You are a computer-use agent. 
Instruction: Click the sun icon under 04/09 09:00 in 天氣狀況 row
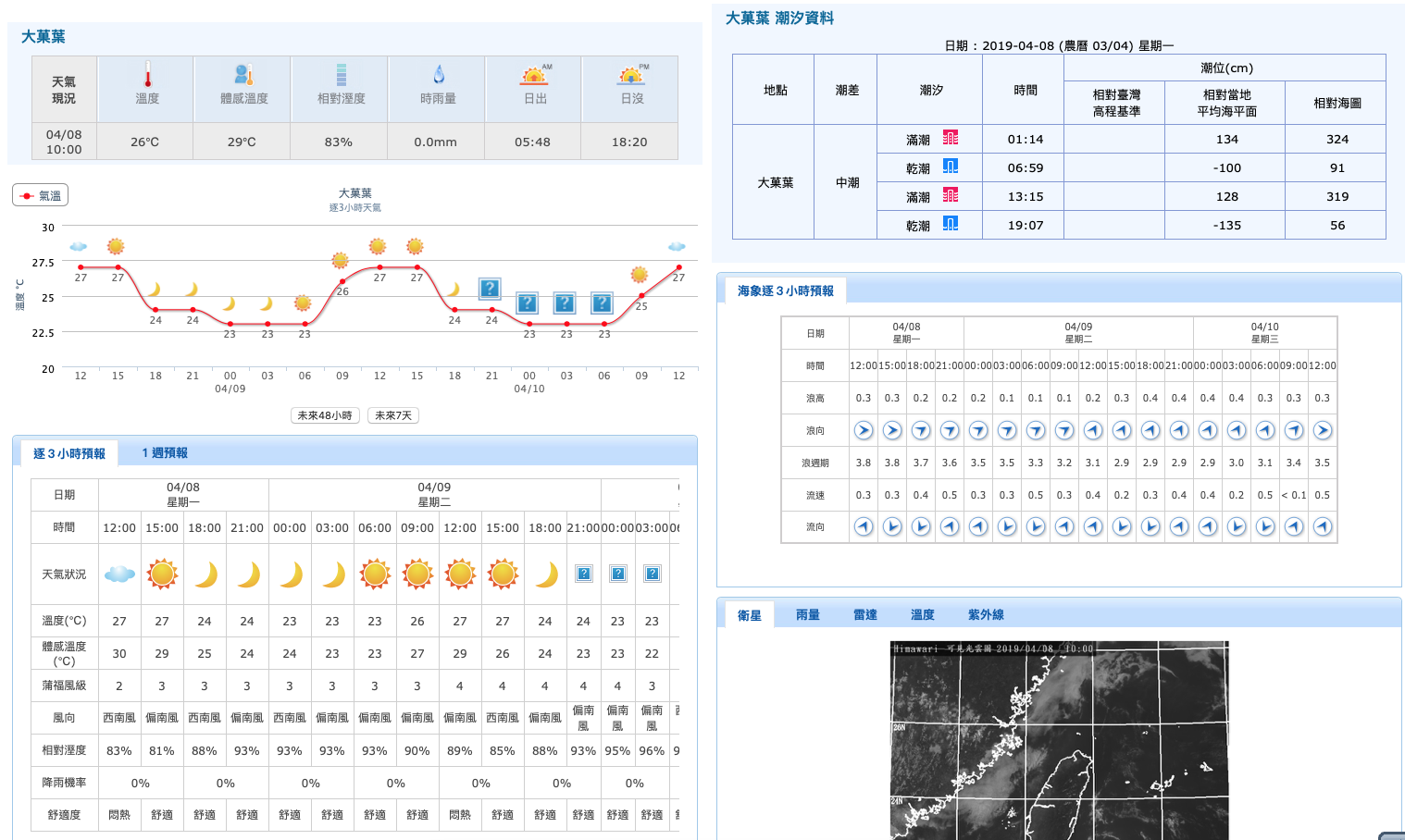(x=417, y=574)
